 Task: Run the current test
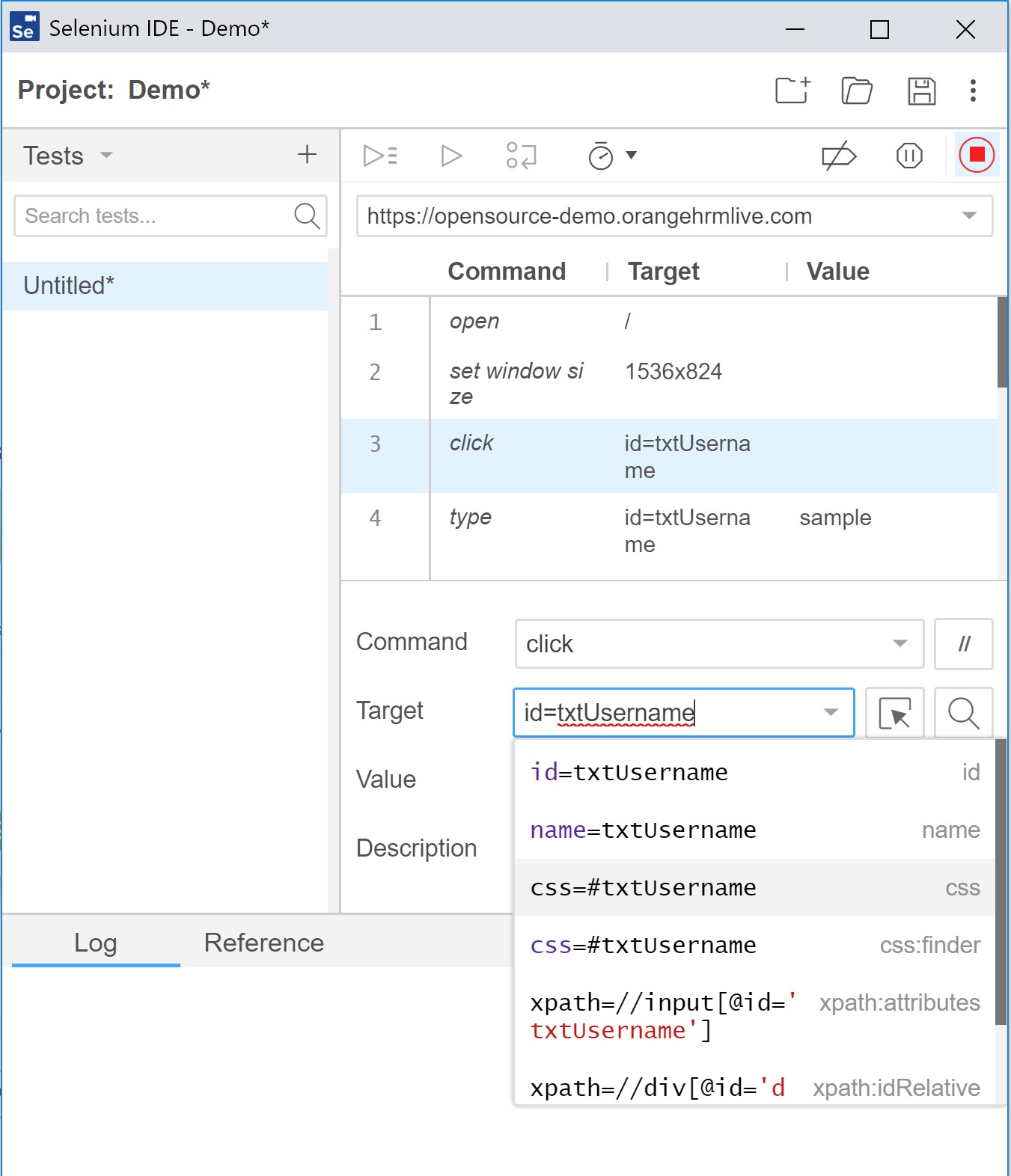450,156
